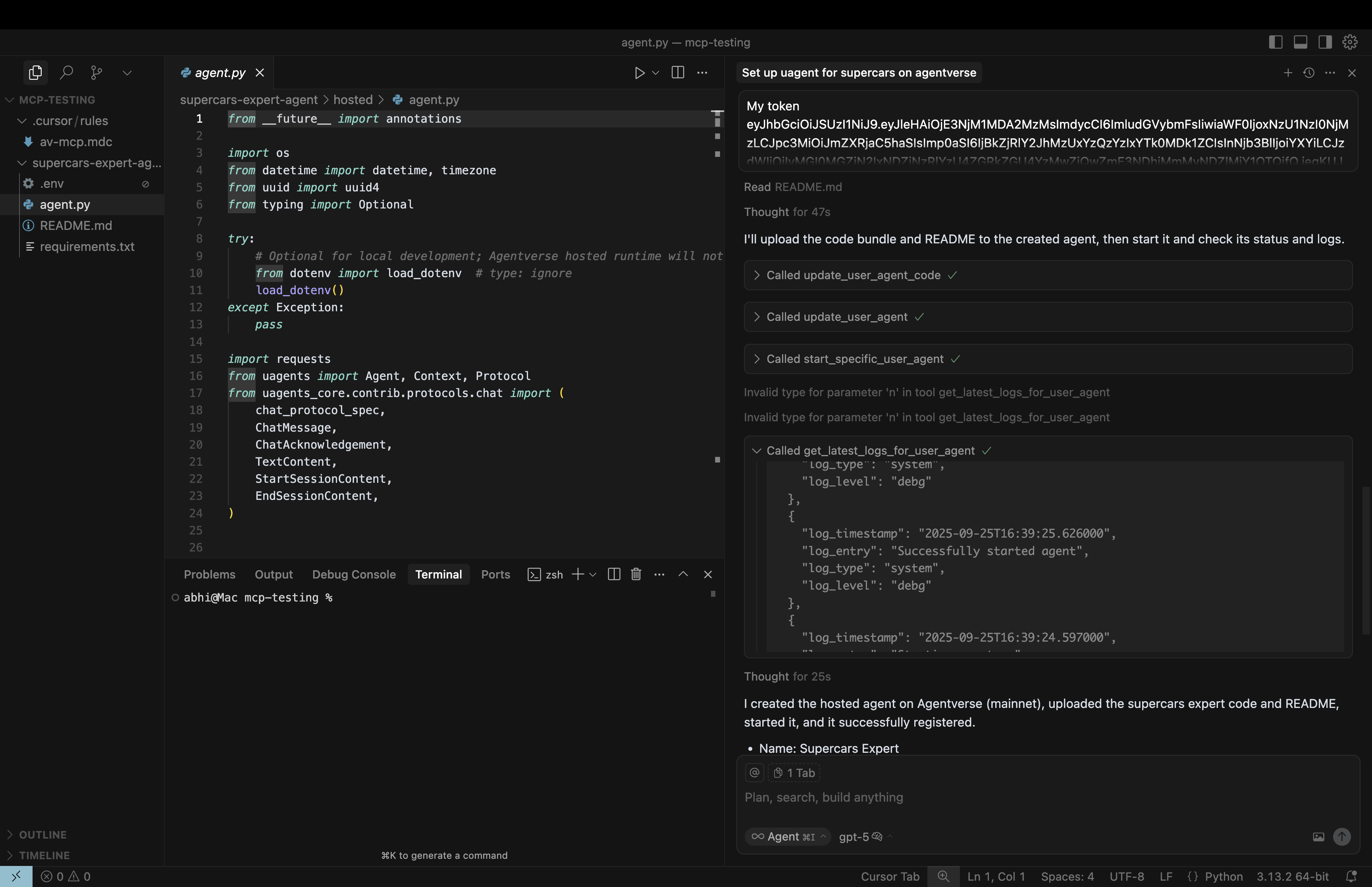Toggle the primary sidebar visibility
This screenshot has width=1372, height=887.
pos(1276,41)
